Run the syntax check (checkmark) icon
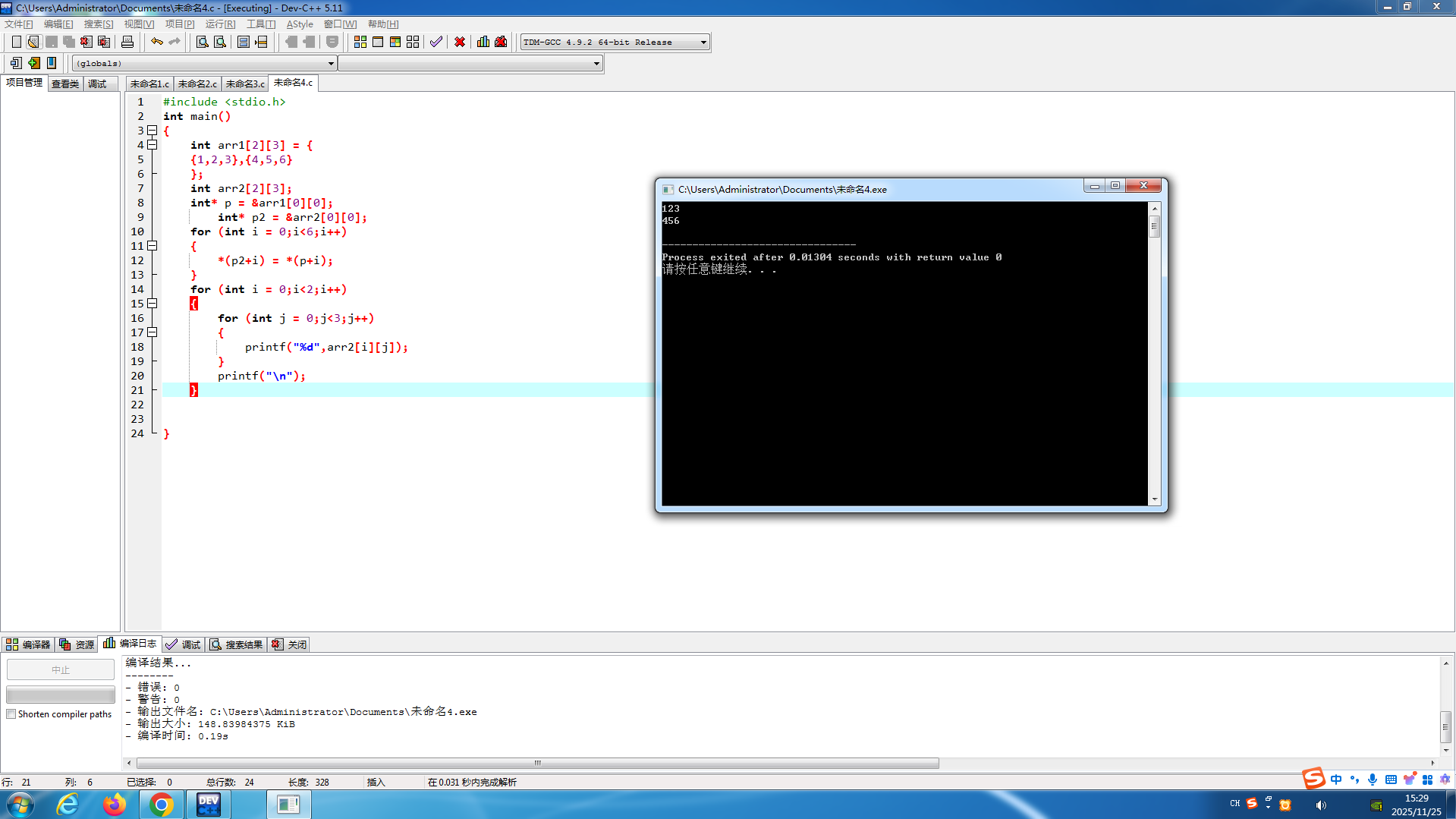Image resolution: width=1456 pixels, height=819 pixels. [436, 42]
